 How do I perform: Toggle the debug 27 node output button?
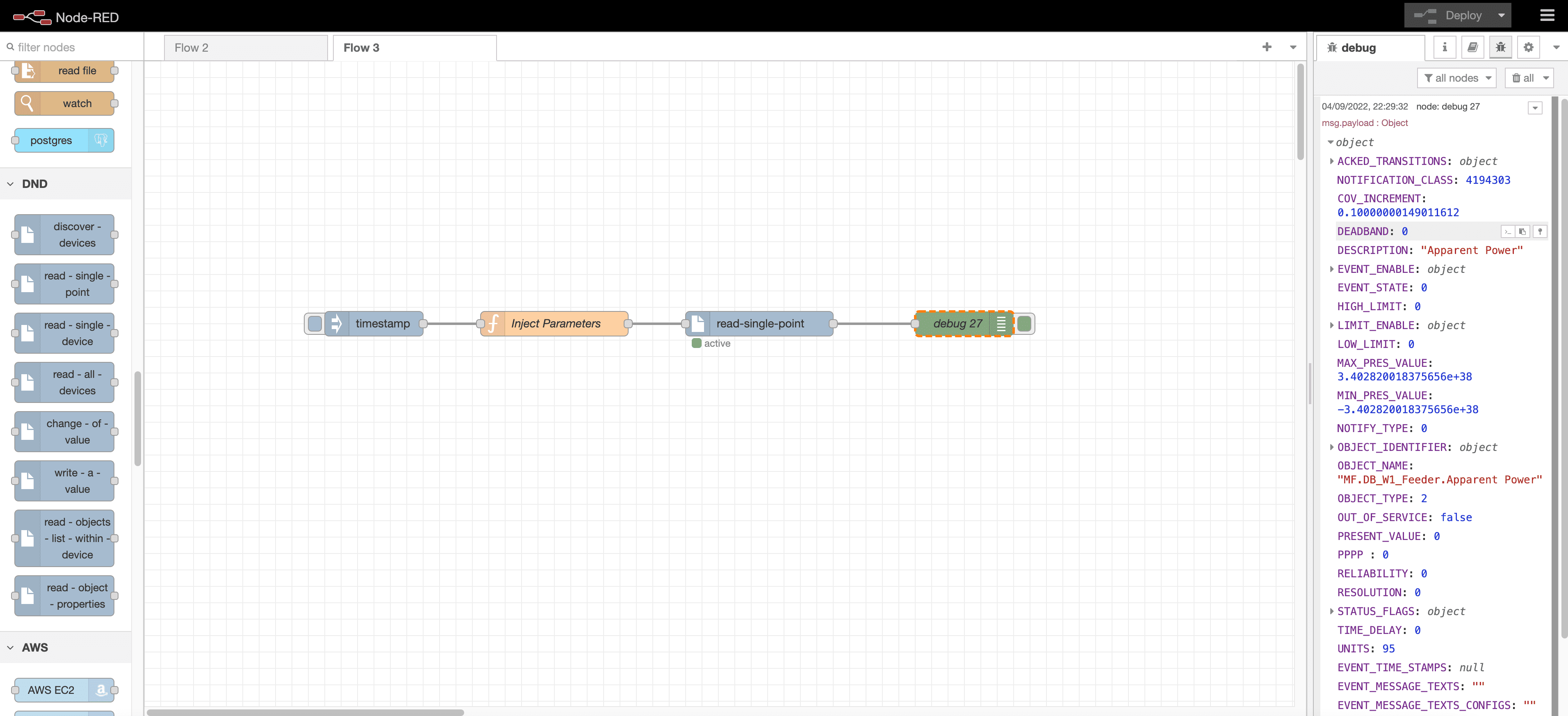pyautogui.click(x=1024, y=324)
